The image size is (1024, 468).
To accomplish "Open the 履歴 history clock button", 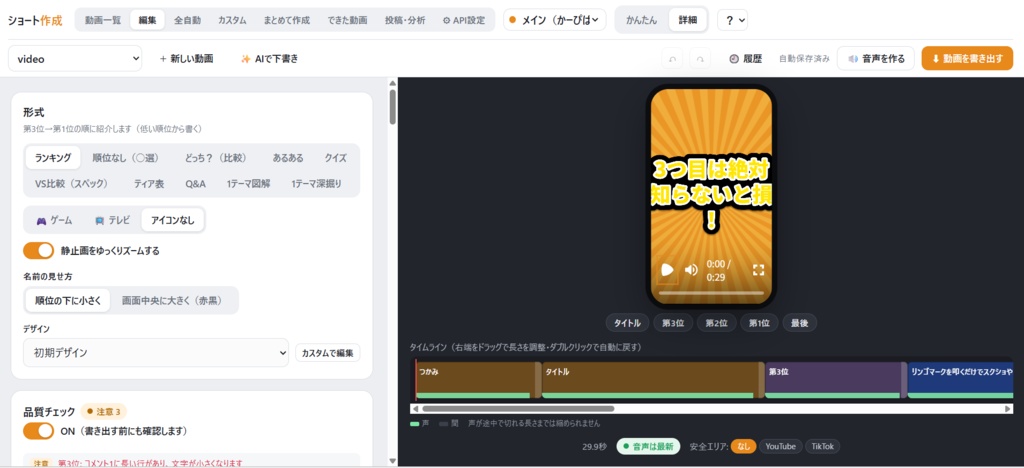I will pyautogui.click(x=745, y=59).
